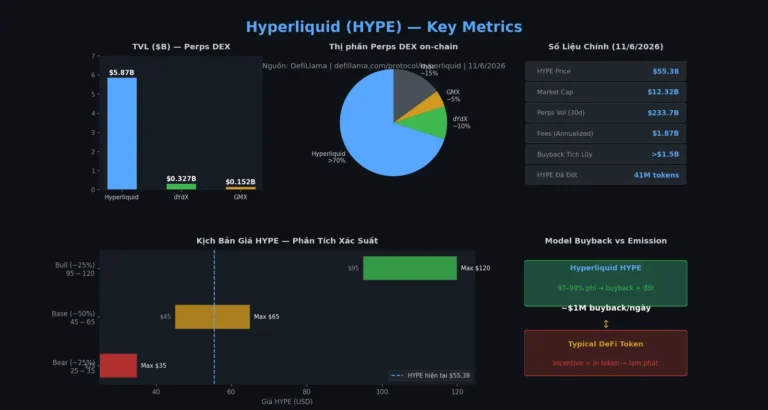
Task: Click the "Typical DeFi Token" red box title
Action: tap(606, 344)
